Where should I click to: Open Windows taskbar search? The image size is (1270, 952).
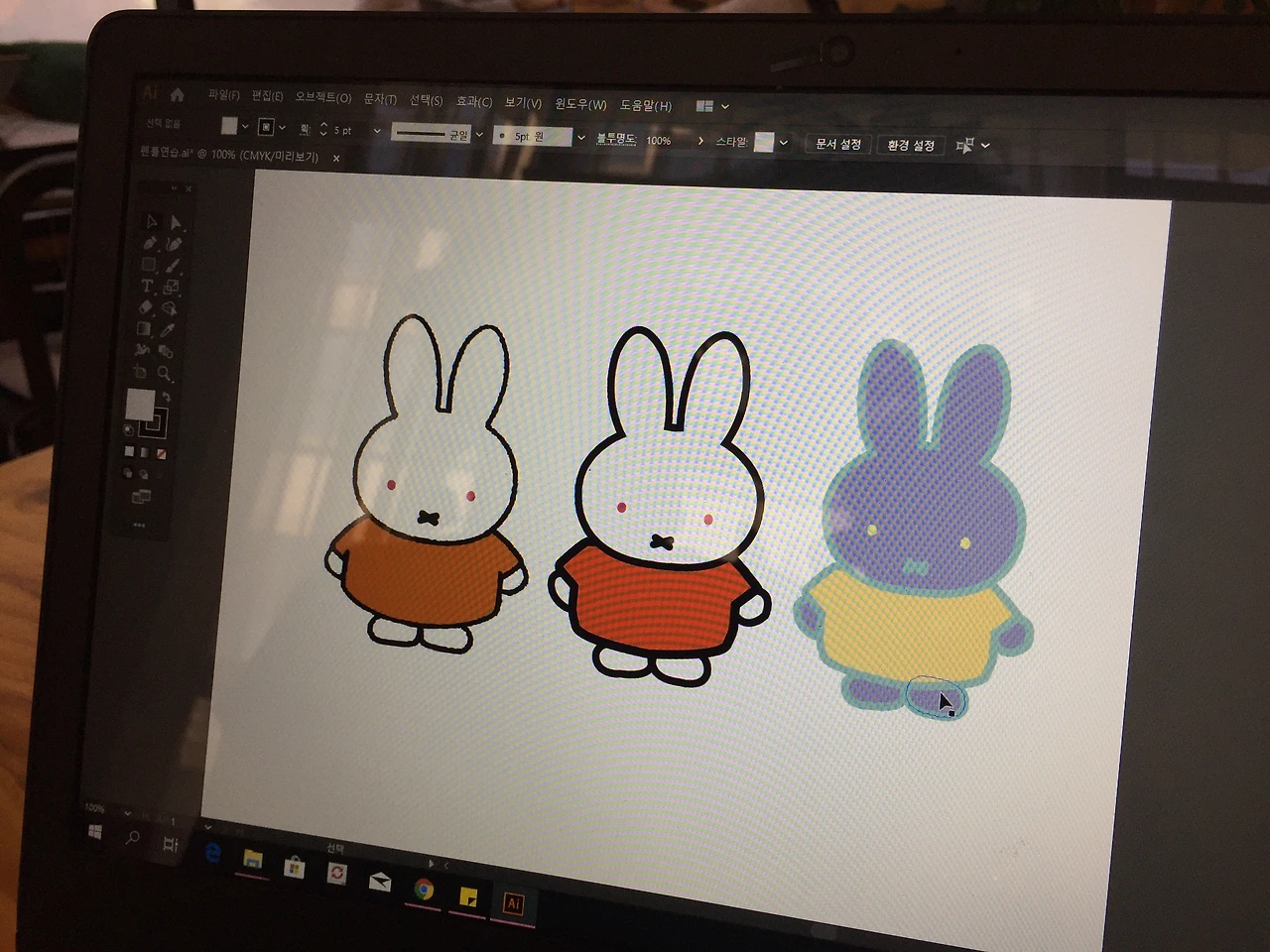[x=132, y=837]
